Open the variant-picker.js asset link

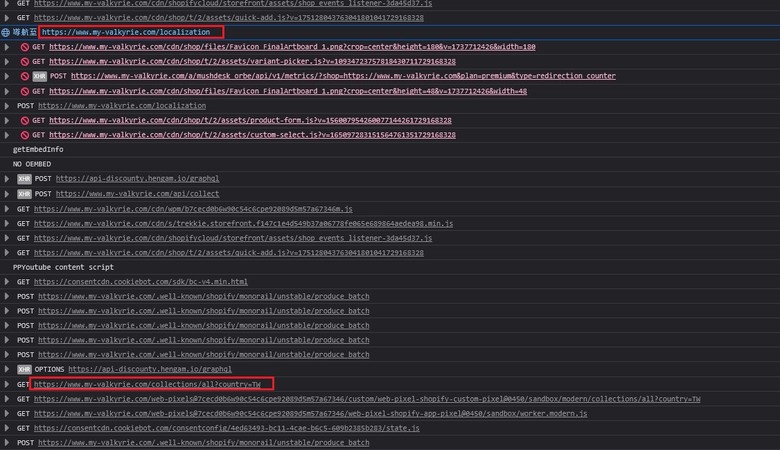252,62
